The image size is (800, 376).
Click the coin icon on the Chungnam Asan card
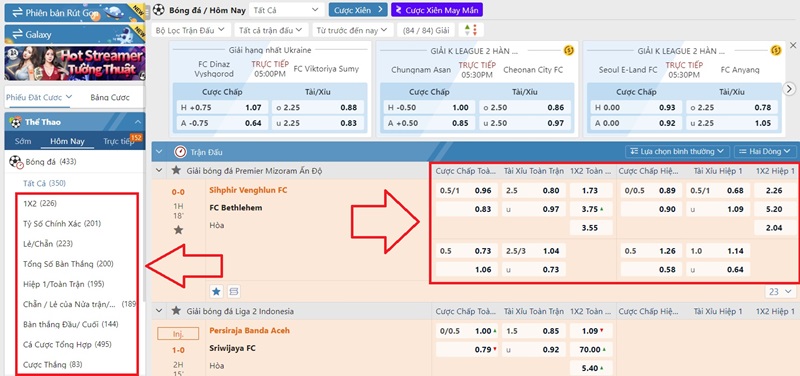[x=568, y=50]
